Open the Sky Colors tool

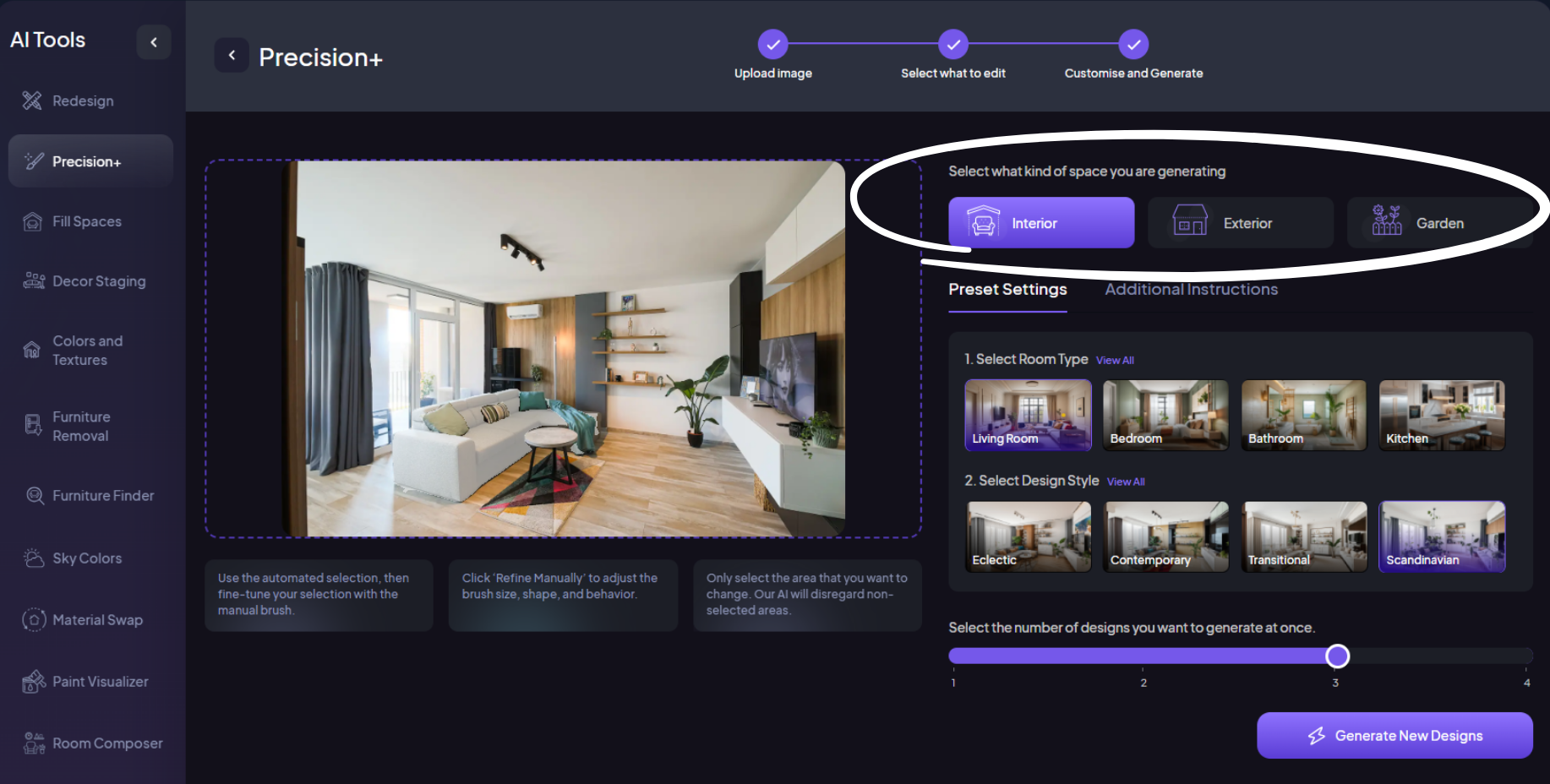click(x=86, y=558)
